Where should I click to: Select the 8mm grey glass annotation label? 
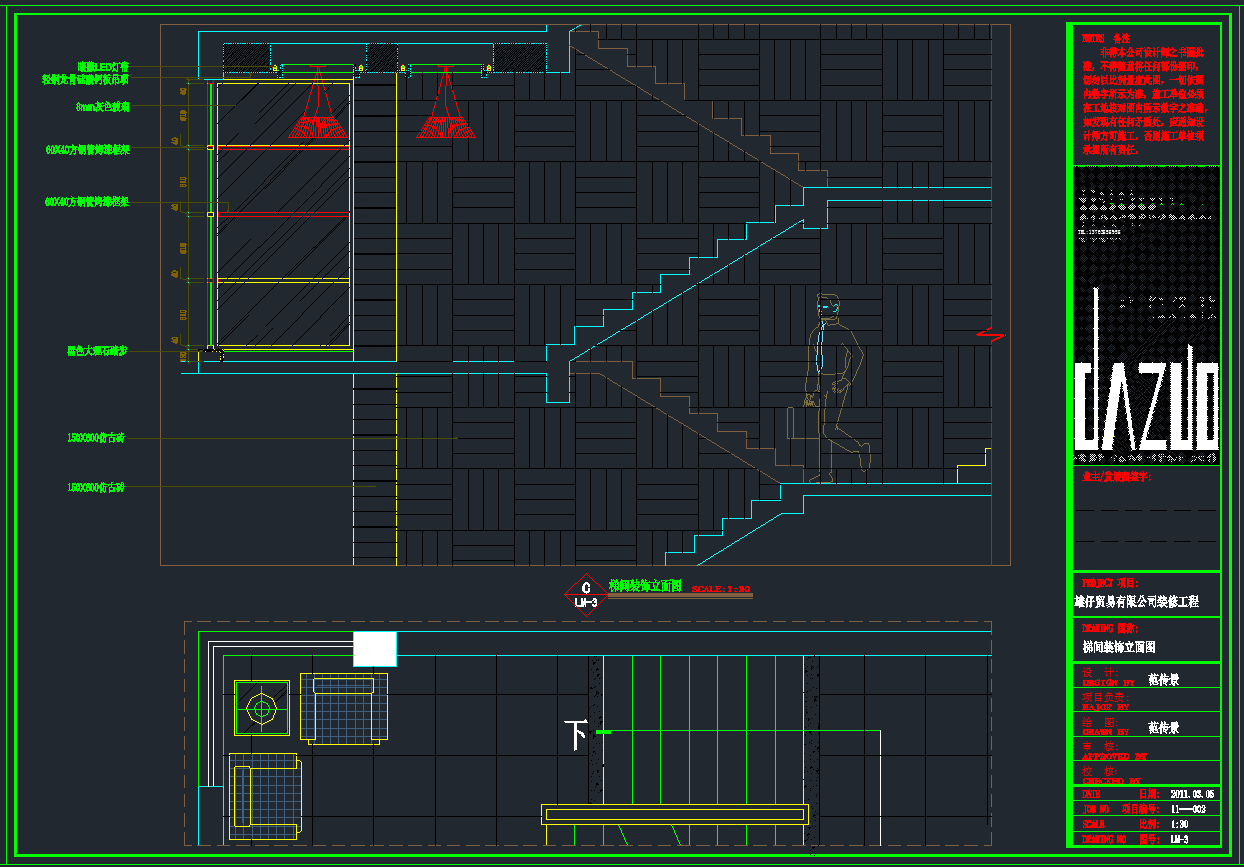click(102, 106)
